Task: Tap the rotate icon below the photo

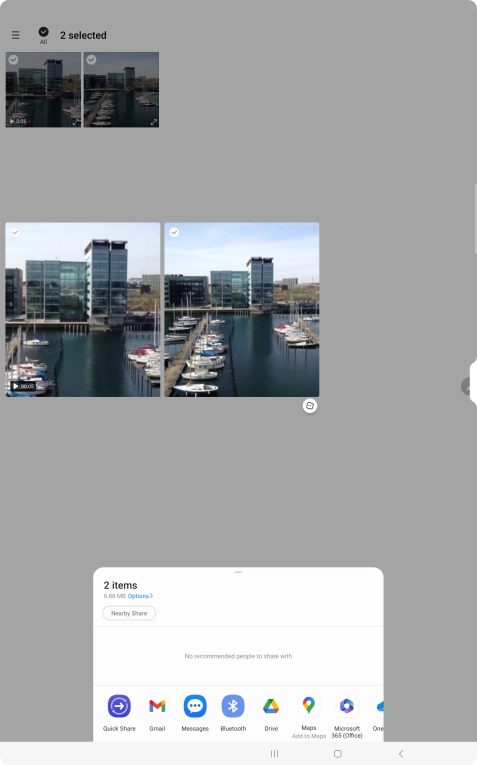Action: (310, 406)
